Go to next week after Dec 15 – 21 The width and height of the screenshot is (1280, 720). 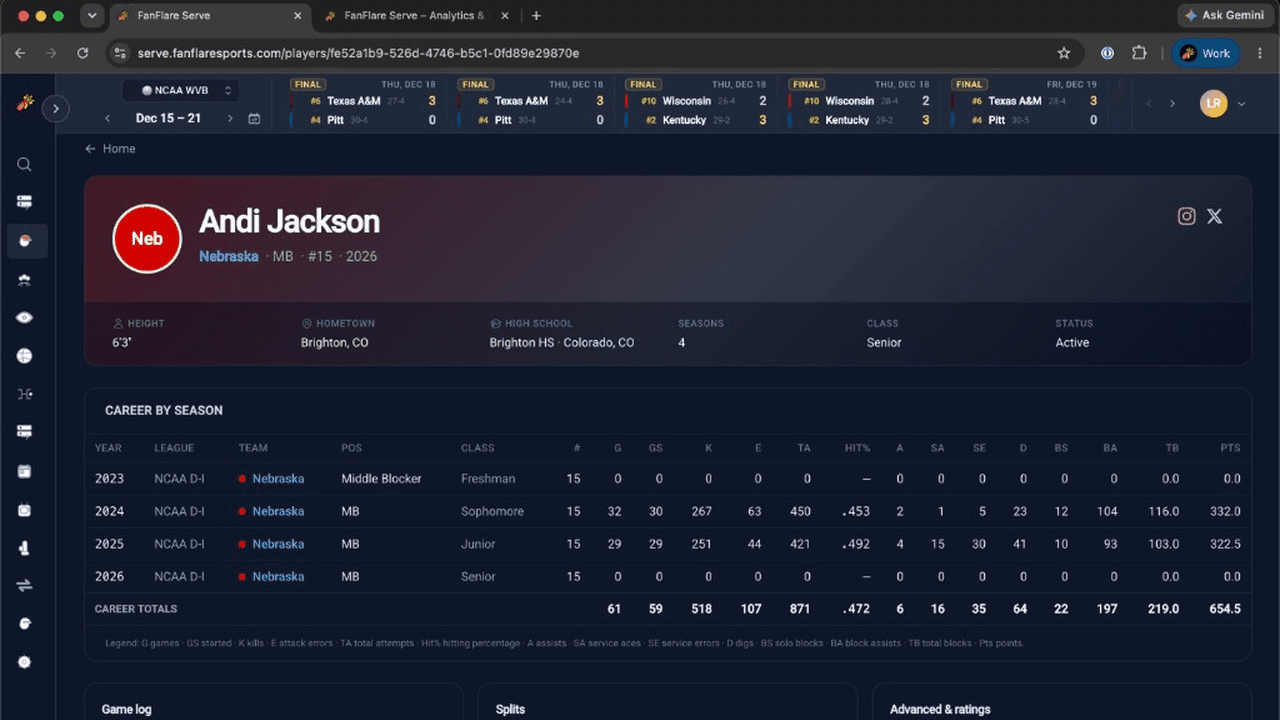(x=230, y=118)
